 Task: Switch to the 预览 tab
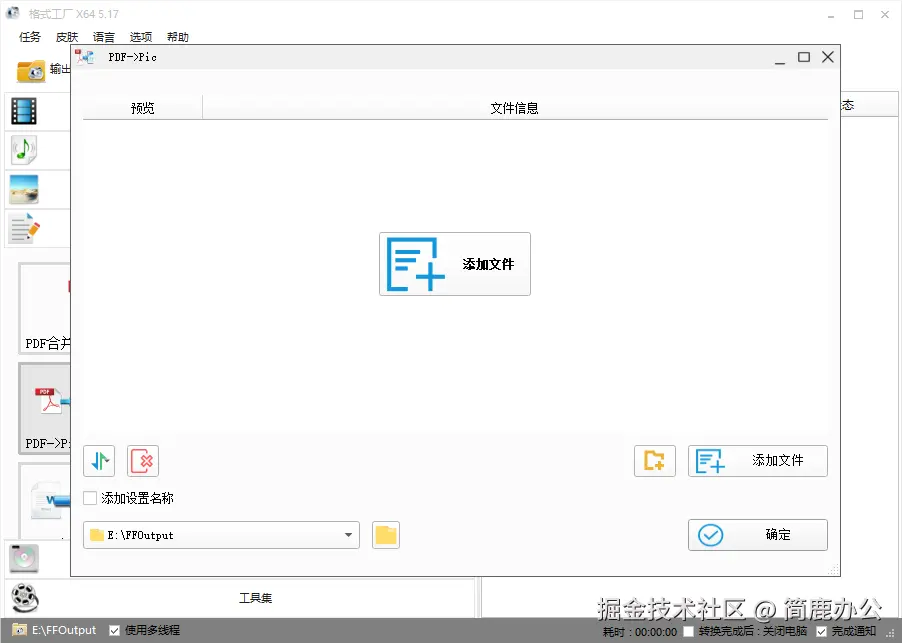(141, 107)
